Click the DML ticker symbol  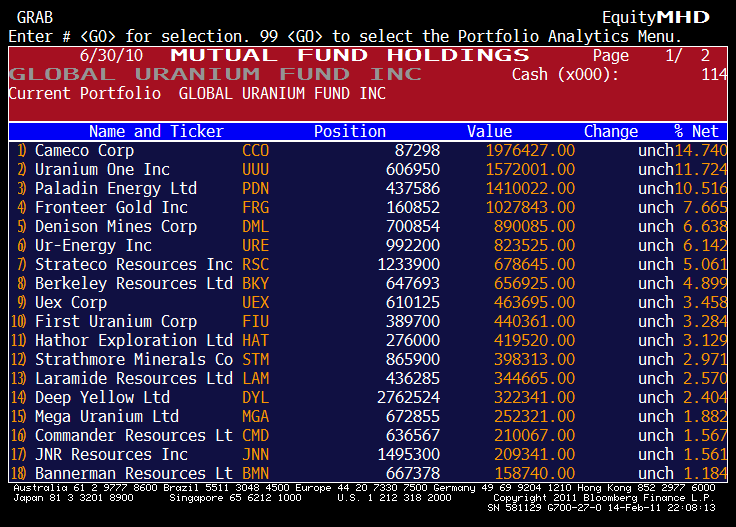(x=255, y=227)
